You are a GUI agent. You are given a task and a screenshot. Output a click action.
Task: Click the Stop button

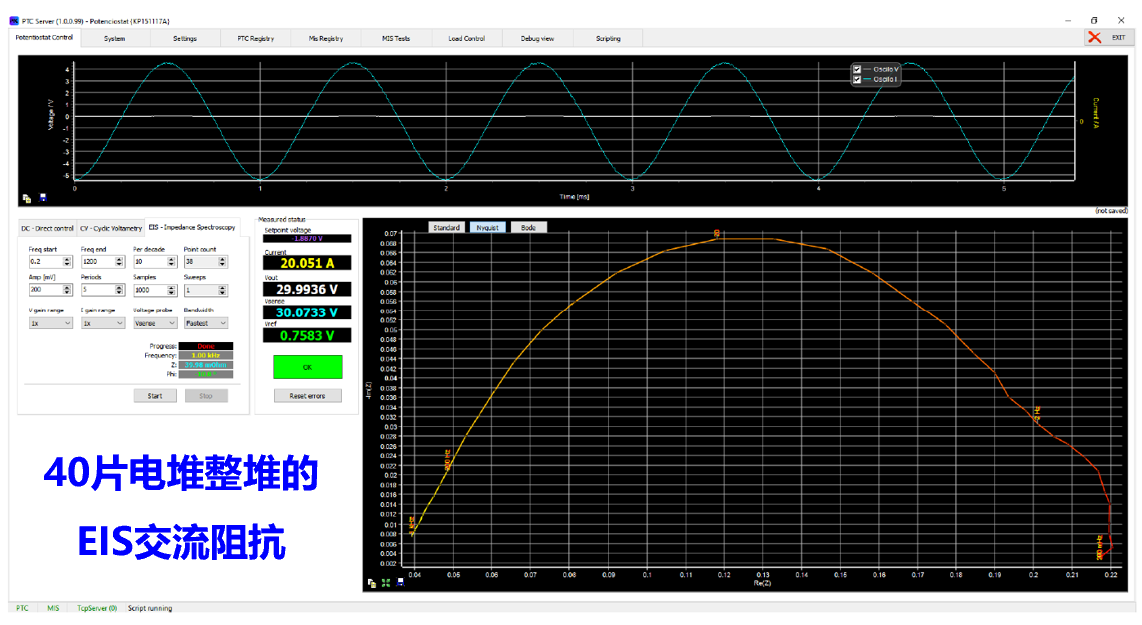click(x=206, y=396)
